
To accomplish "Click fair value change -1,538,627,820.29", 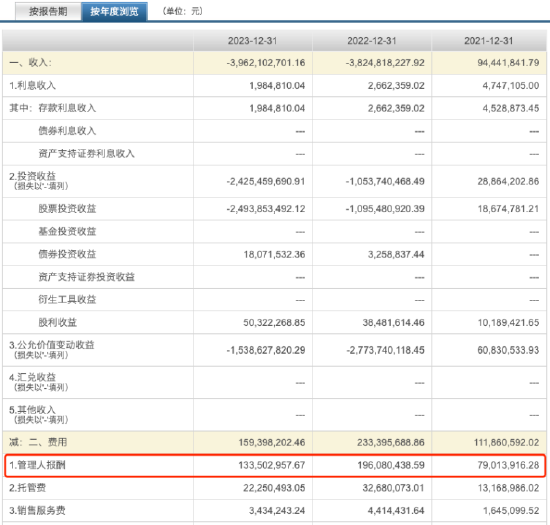I will pos(266,350).
